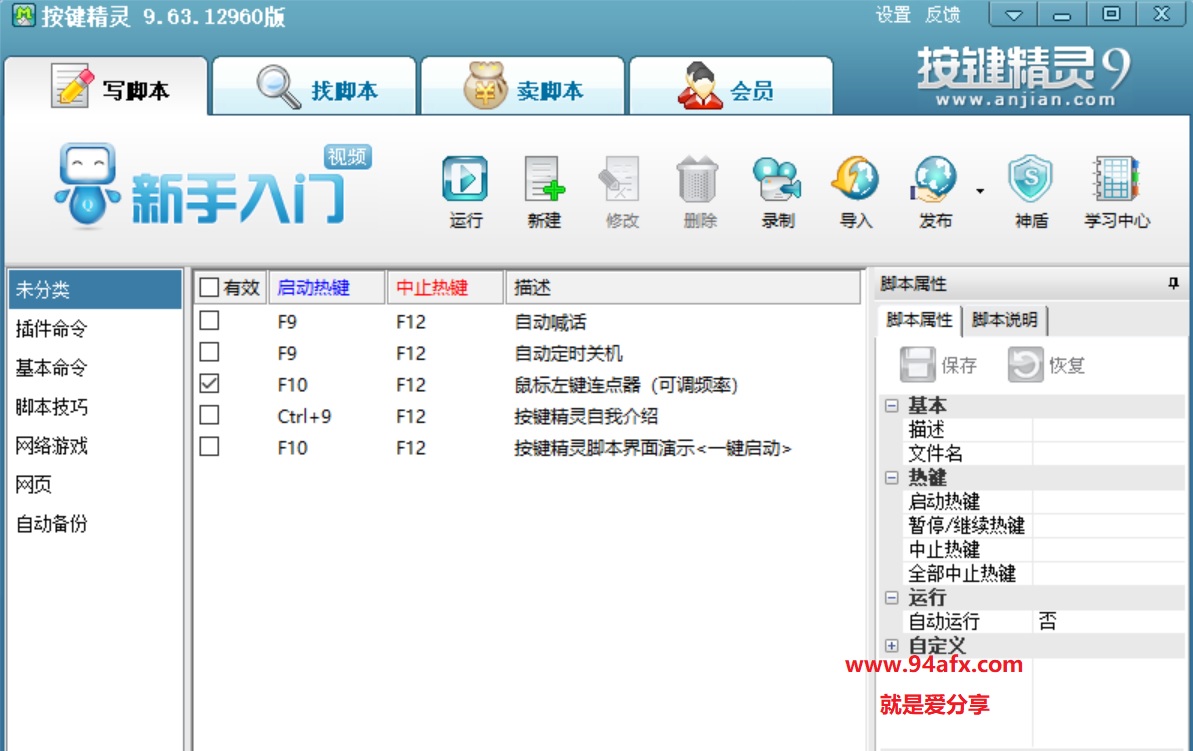Open the title bar dropdown menu arrow
Image resolution: width=1193 pixels, height=751 pixels.
pos(1013,14)
